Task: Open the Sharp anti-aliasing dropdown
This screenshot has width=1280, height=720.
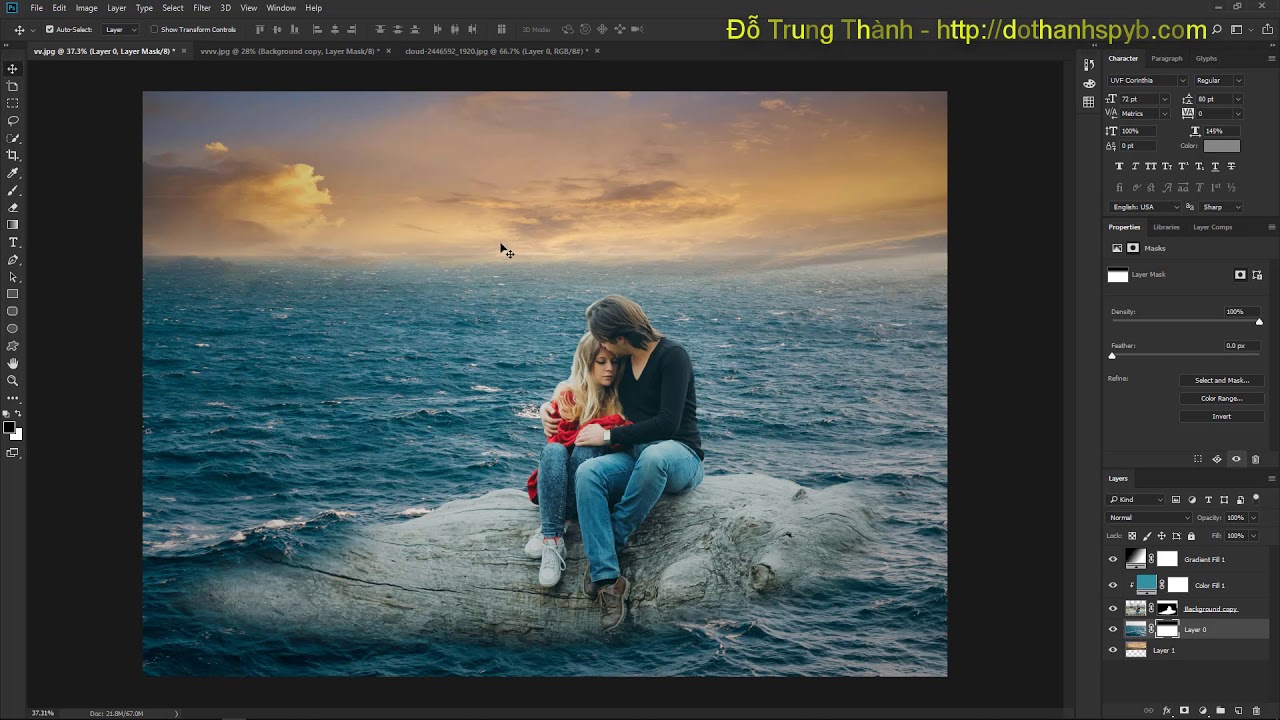Action: coord(1221,207)
